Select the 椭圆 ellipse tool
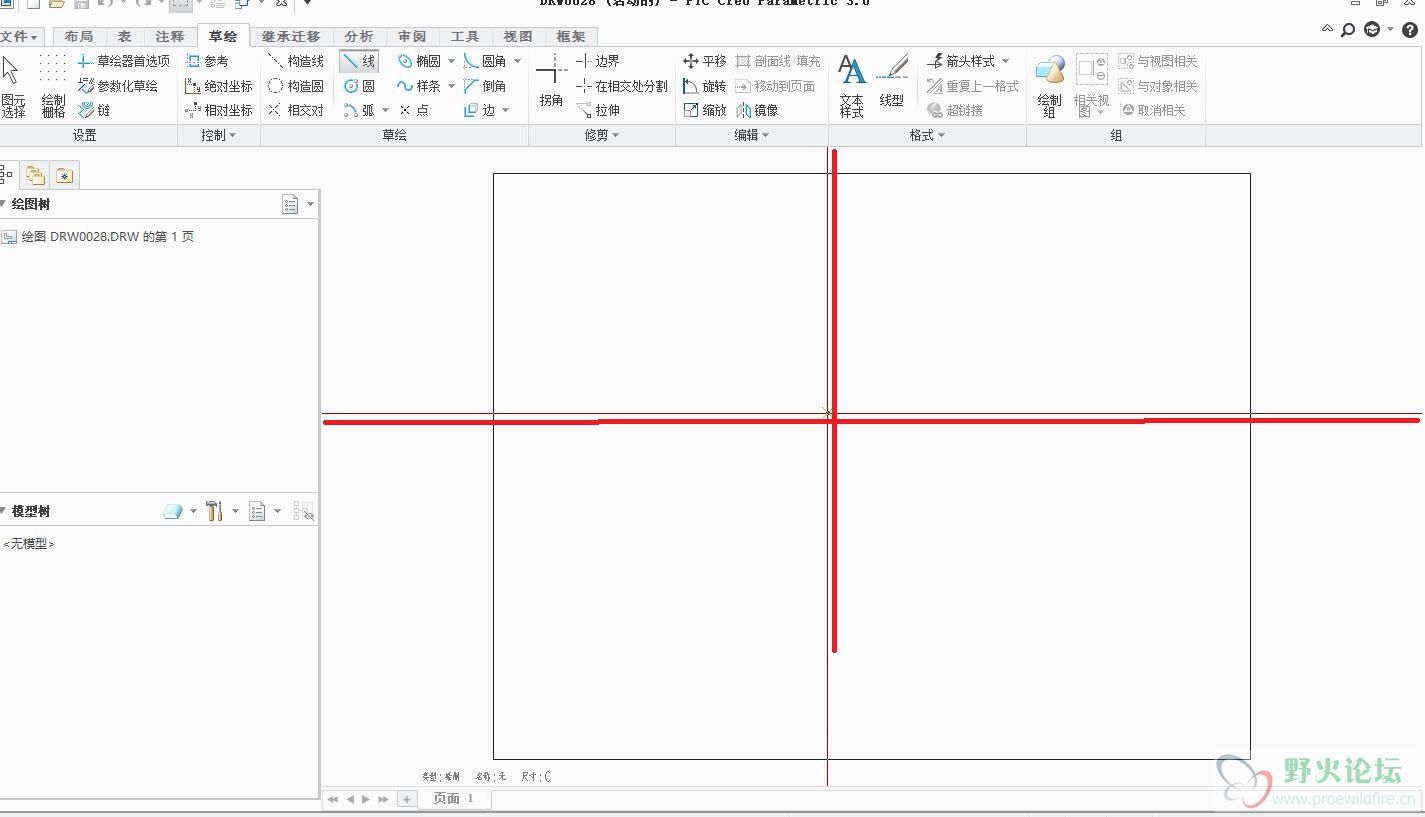This screenshot has height=817, width=1425. coord(419,61)
